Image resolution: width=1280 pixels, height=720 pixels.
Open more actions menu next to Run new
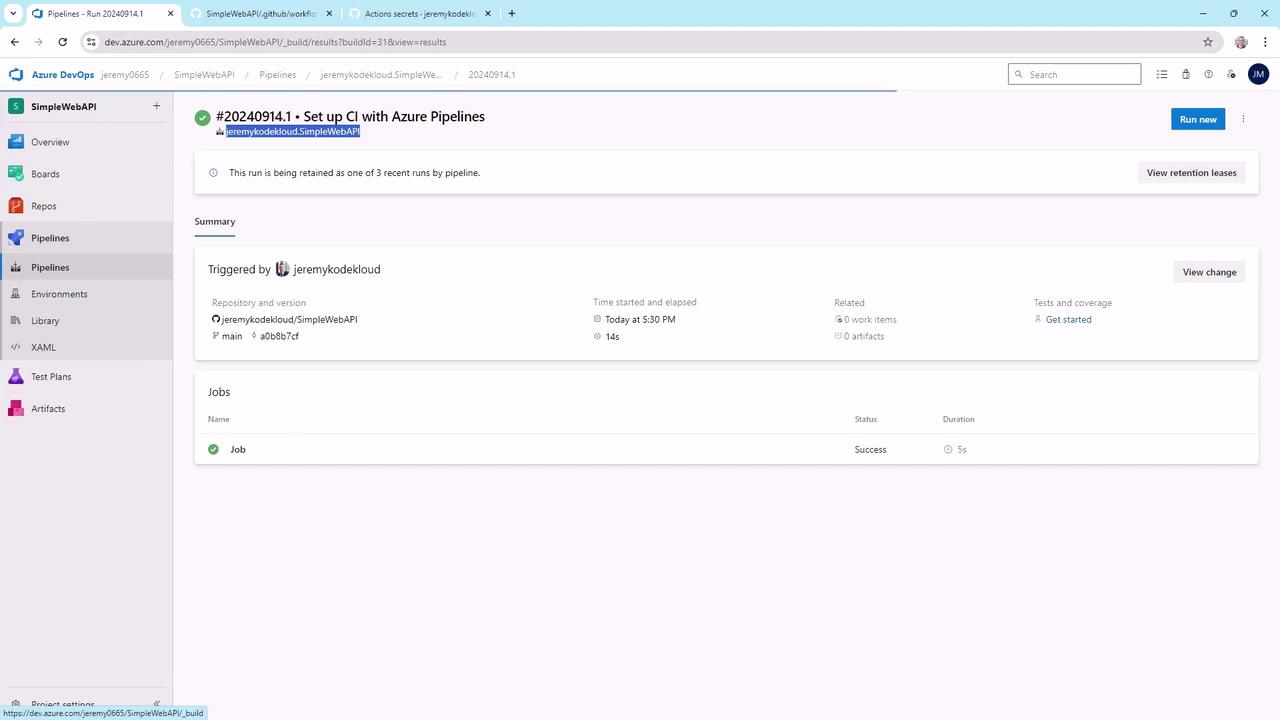coord(1243,119)
